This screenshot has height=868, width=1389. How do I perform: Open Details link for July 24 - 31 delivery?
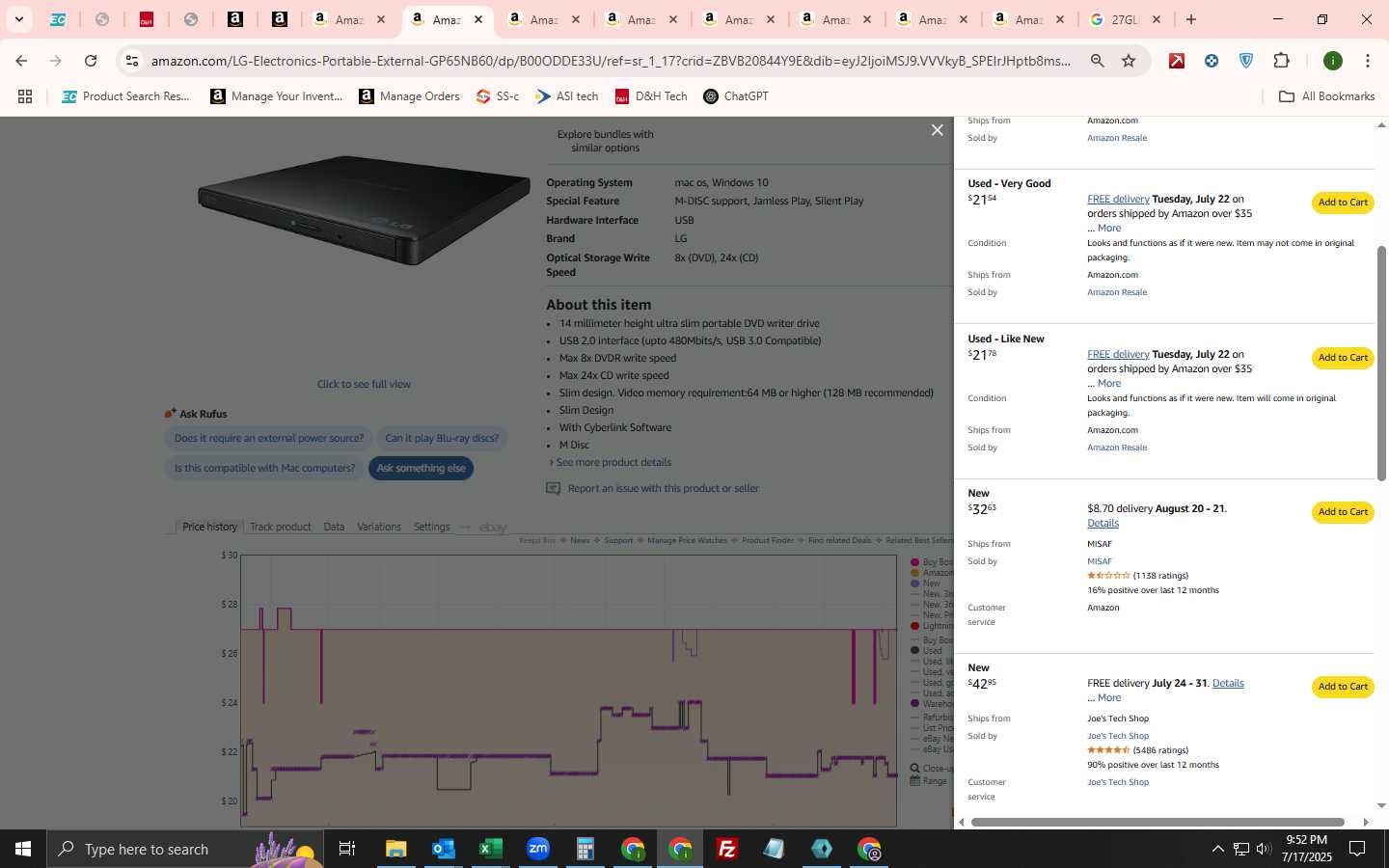tap(1228, 684)
